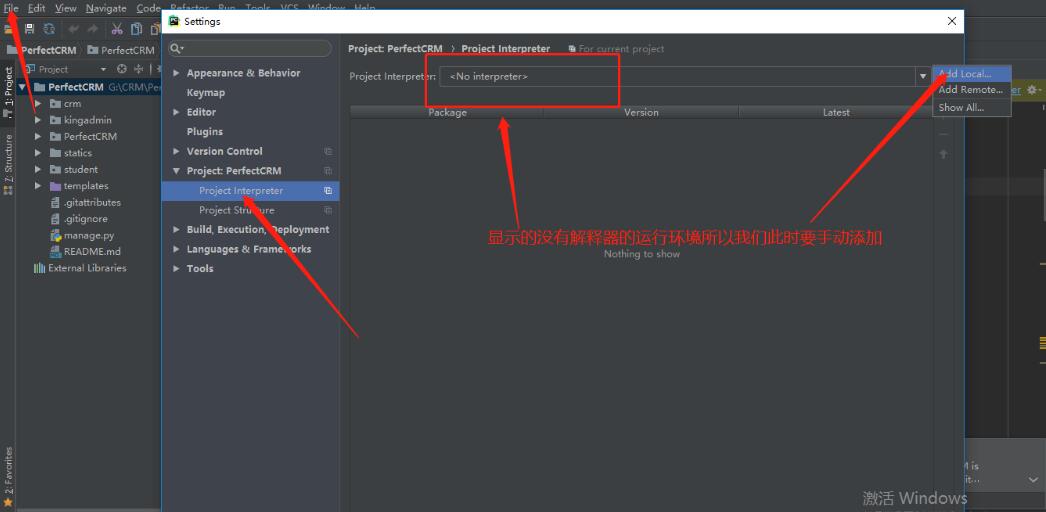Click the Synchronize toolbar icon
The width and height of the screenshot is (1046, 512).
point(49,29)
